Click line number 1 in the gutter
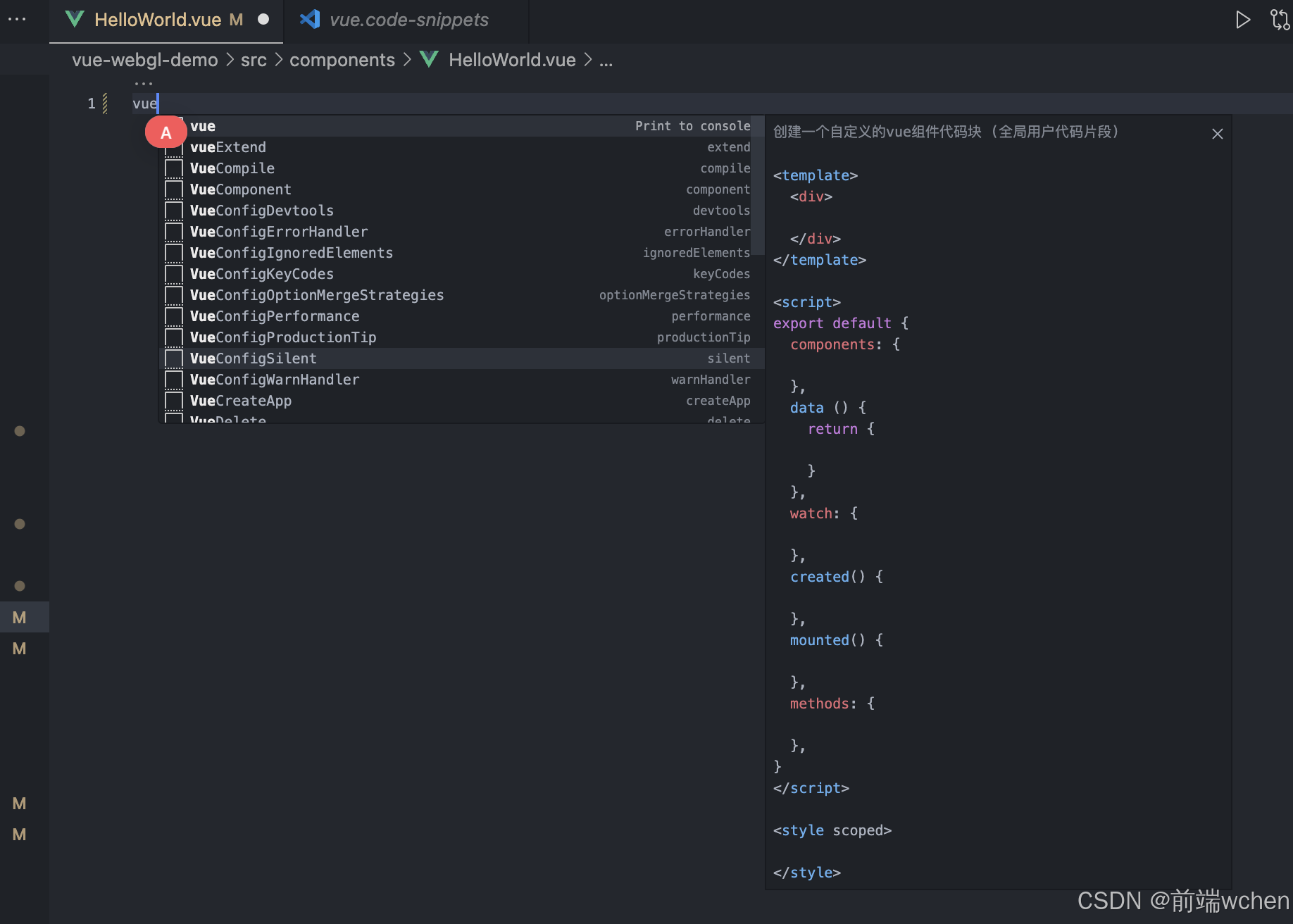The height and width of the screenshot is (924, 1293). tap(92, 104)
